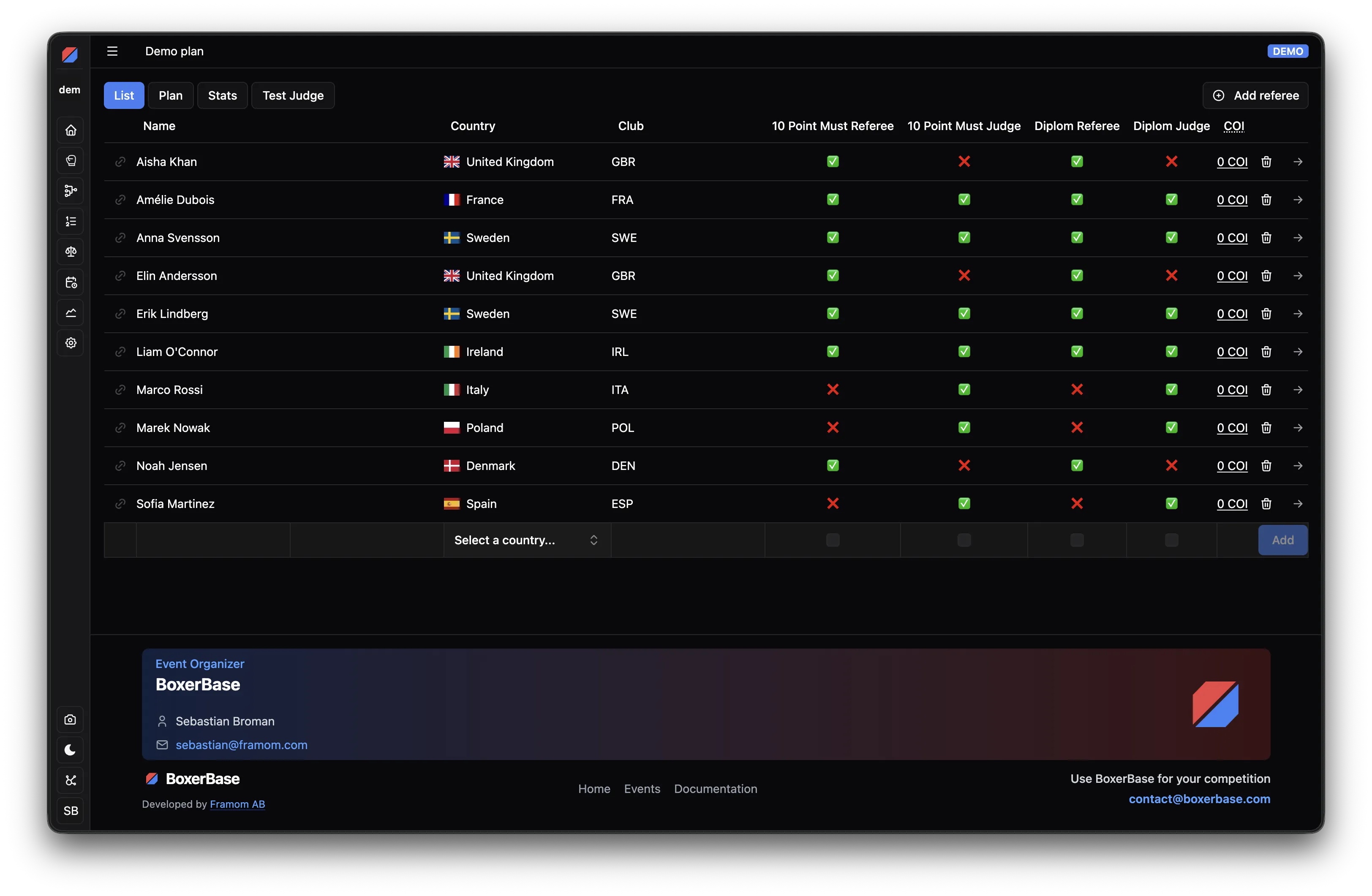Open 0 COI link for Sofia Martinez
The height and width of the screenshot is (896, 1372).
point(1232,504)
